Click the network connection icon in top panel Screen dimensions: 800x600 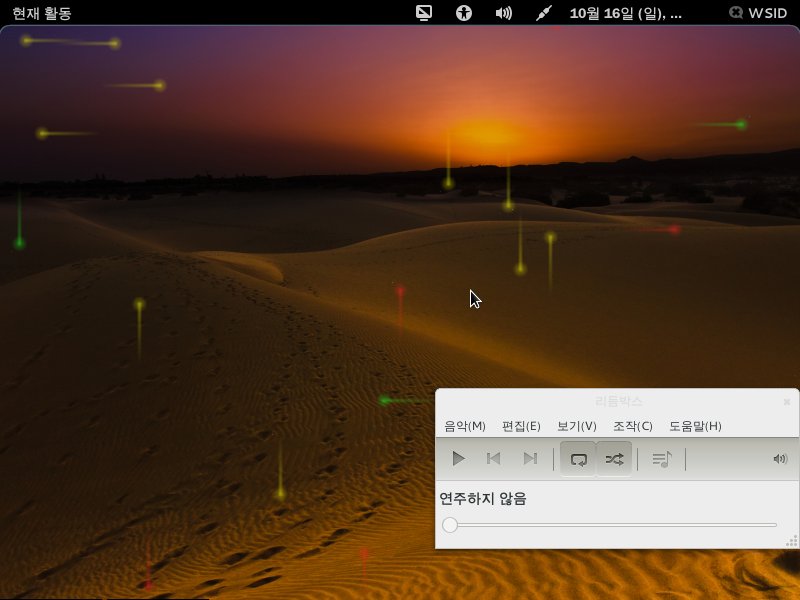pos(543,13)
